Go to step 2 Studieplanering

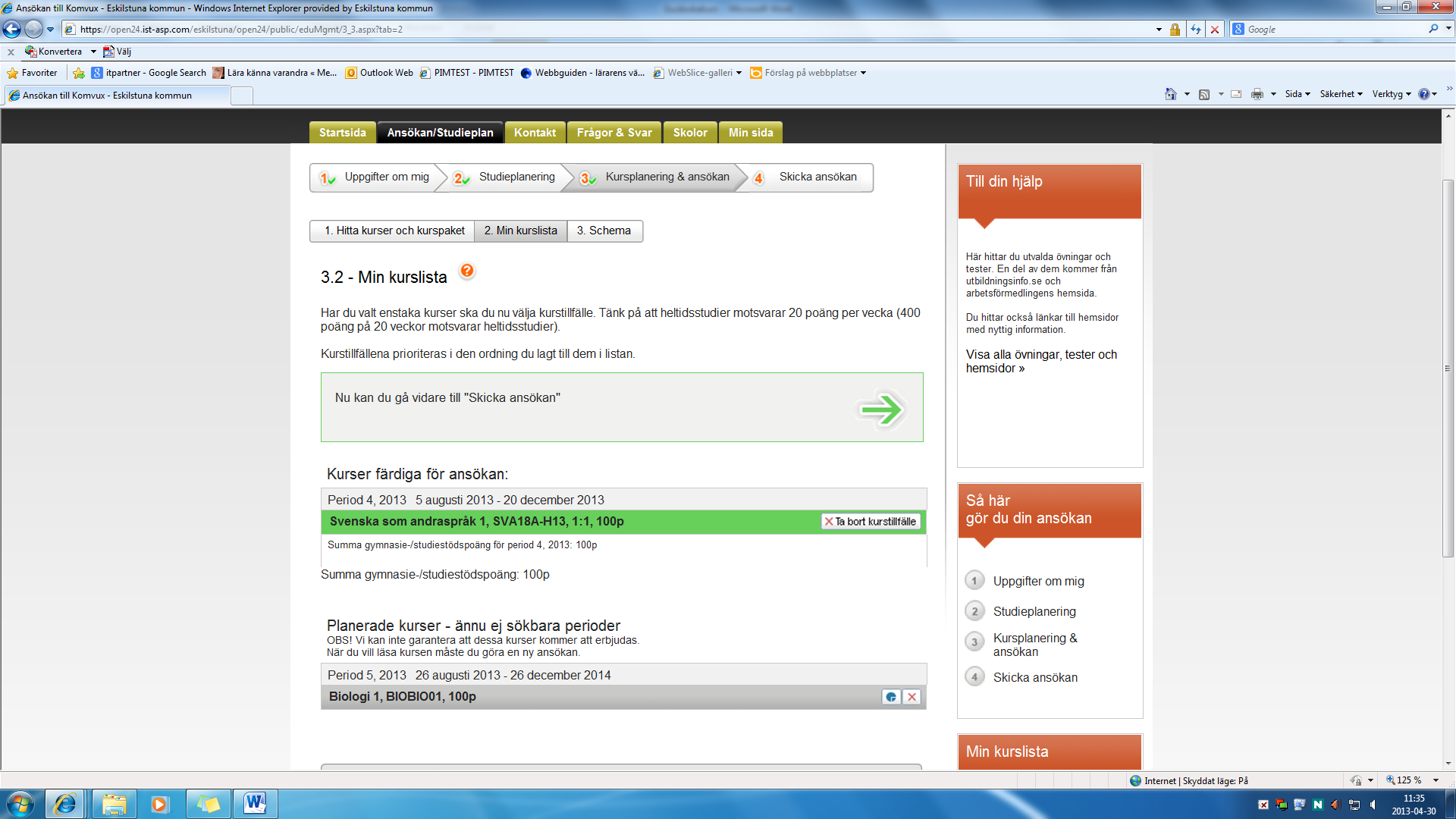click(x=504, y=177)
